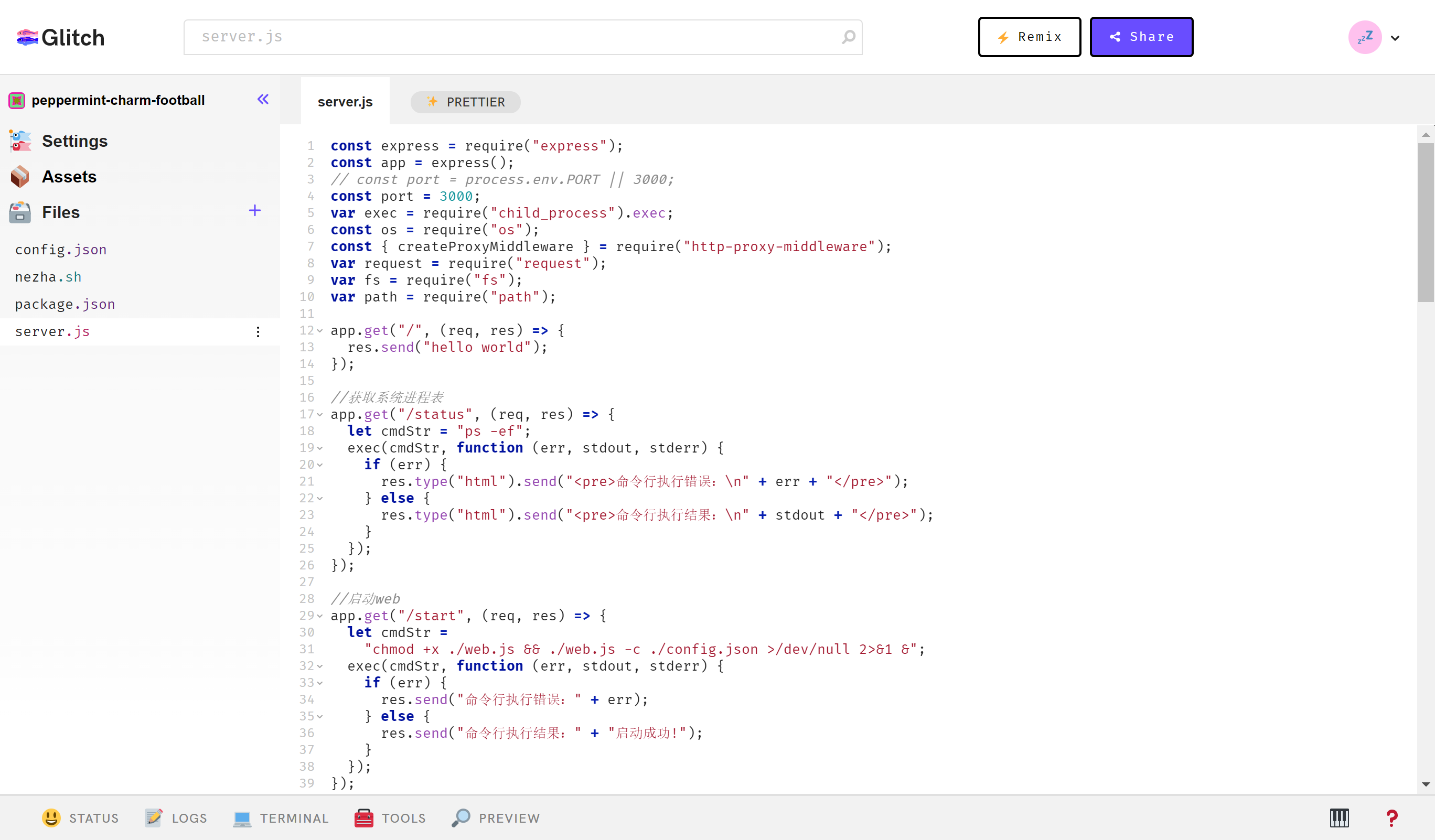Collapse the /start route at line 29
The width and height of the screenshot is (1435, 840).
point(320,616)
